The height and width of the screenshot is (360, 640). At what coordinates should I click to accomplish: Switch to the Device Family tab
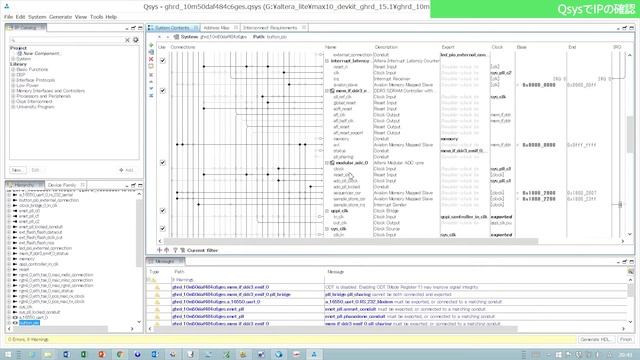[x=62, y=185]
